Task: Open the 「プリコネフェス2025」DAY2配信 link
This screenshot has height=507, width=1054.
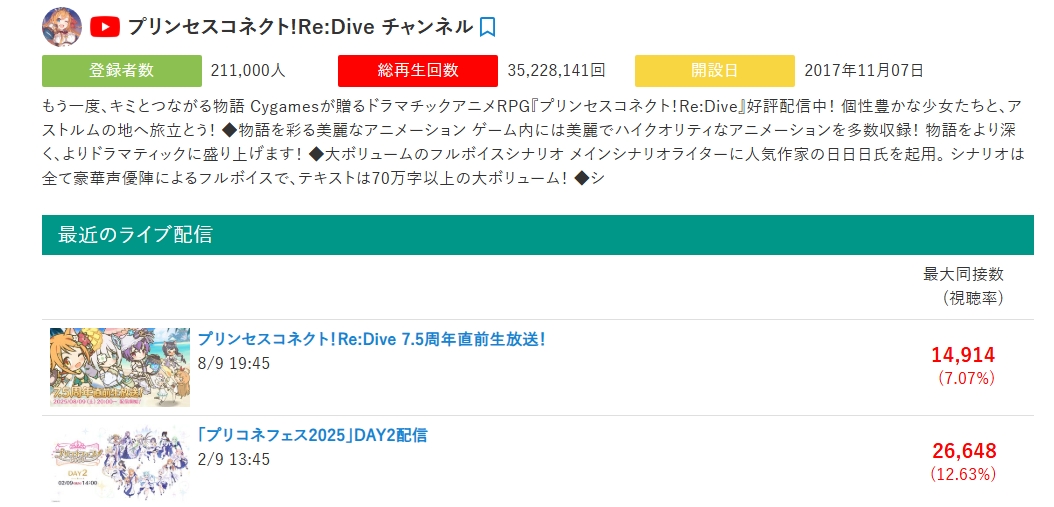Action: click(x=312, y=435)
